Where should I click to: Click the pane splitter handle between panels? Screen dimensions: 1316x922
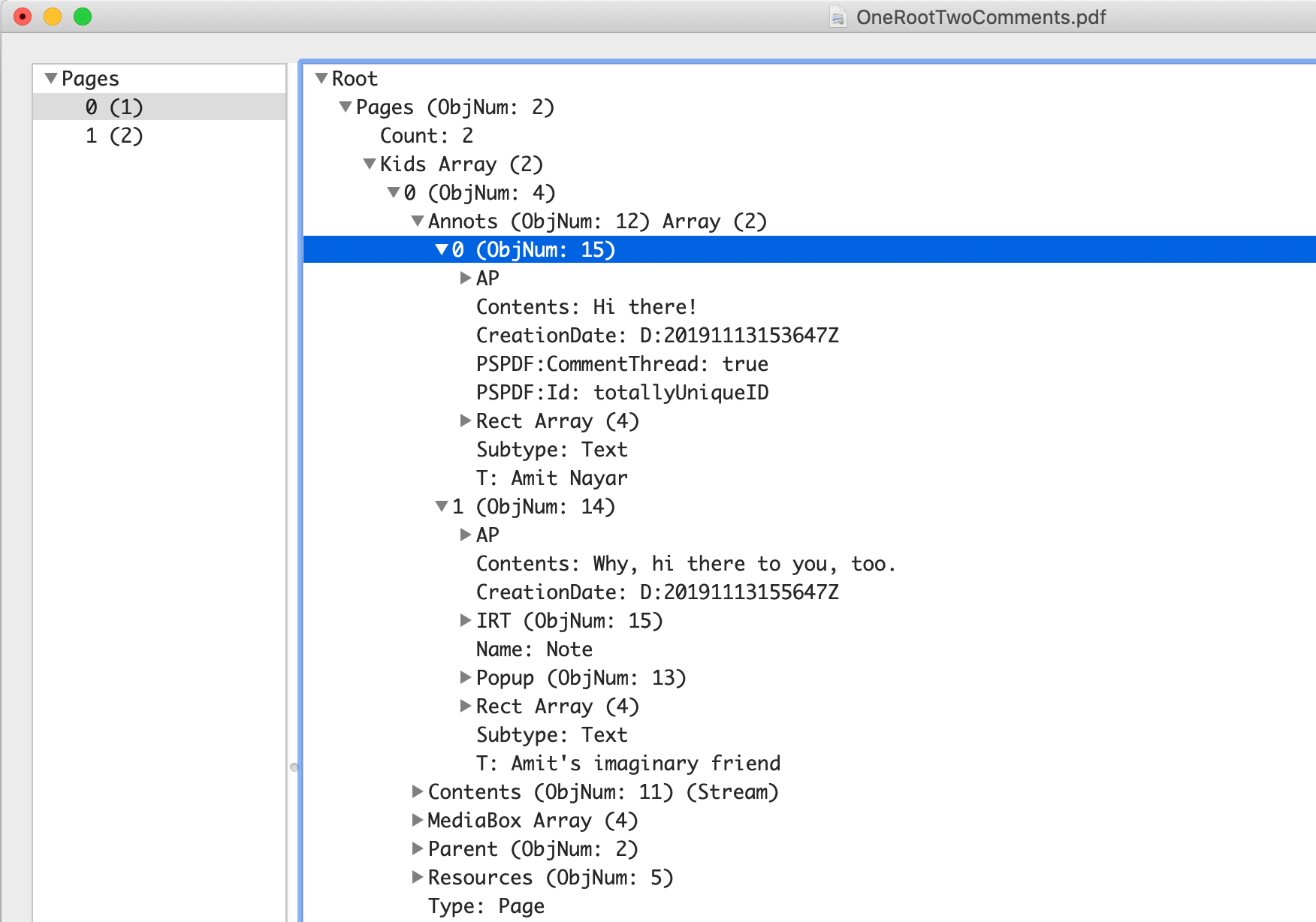click(x=294, y=767)
